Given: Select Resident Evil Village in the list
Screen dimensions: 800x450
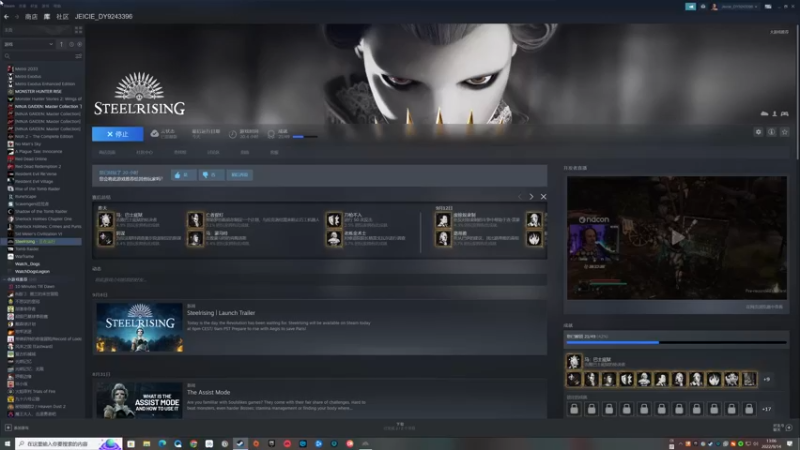Looking at the screenshot, I should [36, 181].
